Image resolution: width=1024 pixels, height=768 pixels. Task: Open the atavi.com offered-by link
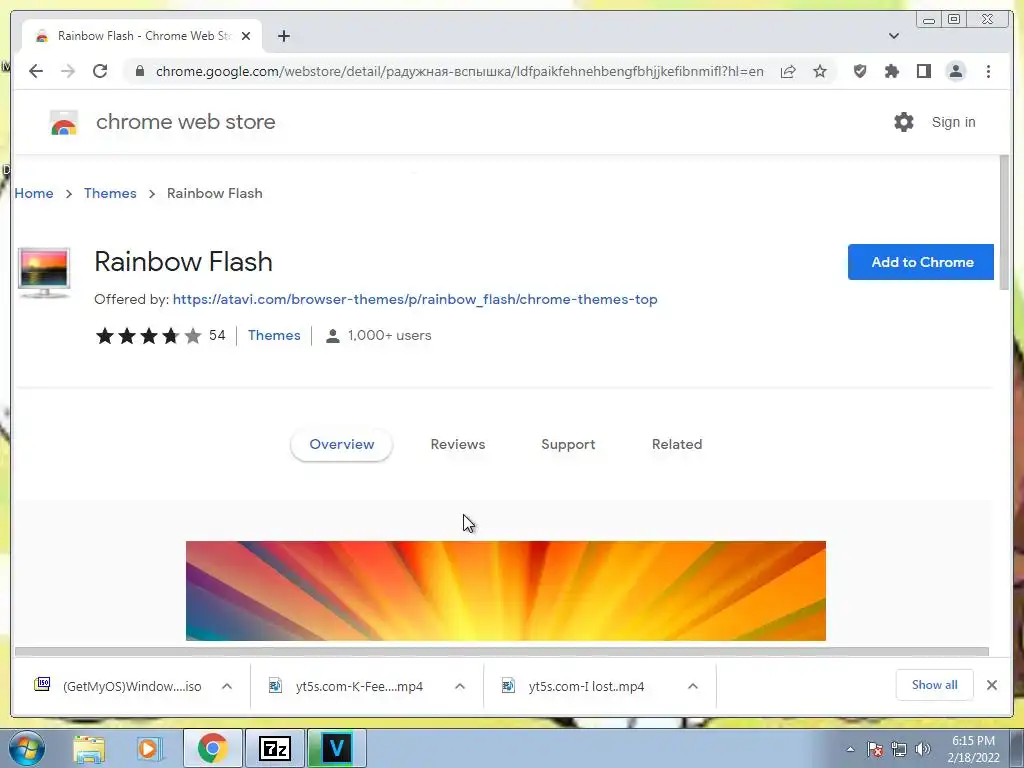(x=415, y=299)
